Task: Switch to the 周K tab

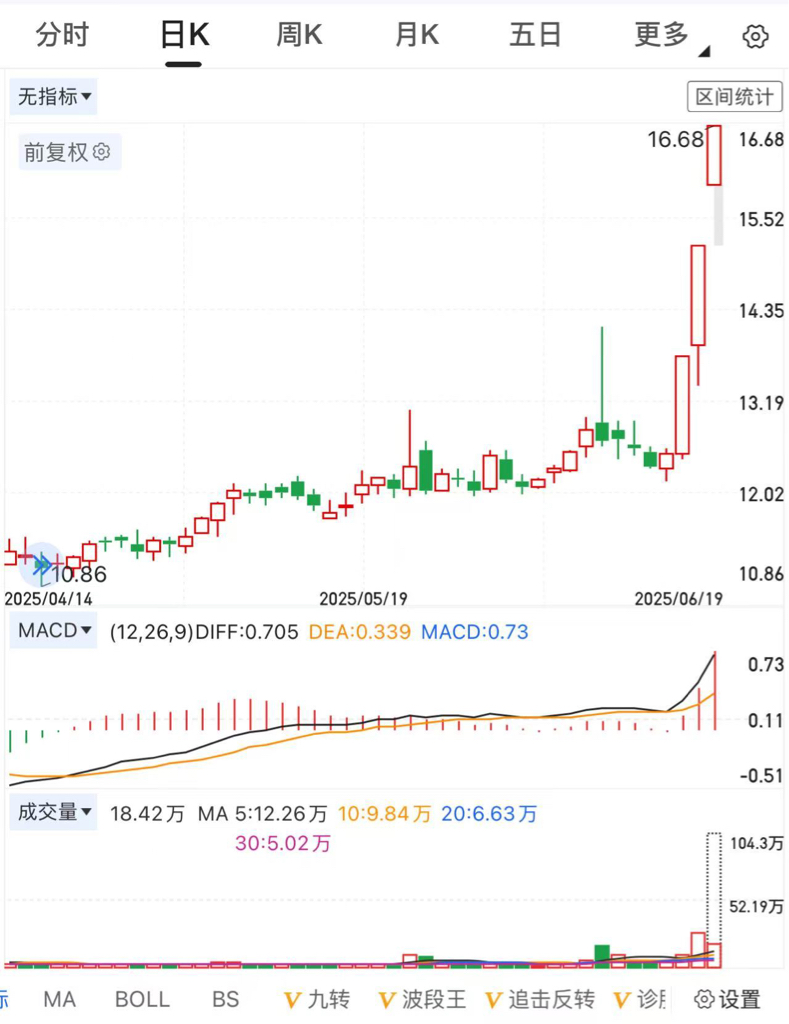Action: pyautogui.click(x=299, y=35)
